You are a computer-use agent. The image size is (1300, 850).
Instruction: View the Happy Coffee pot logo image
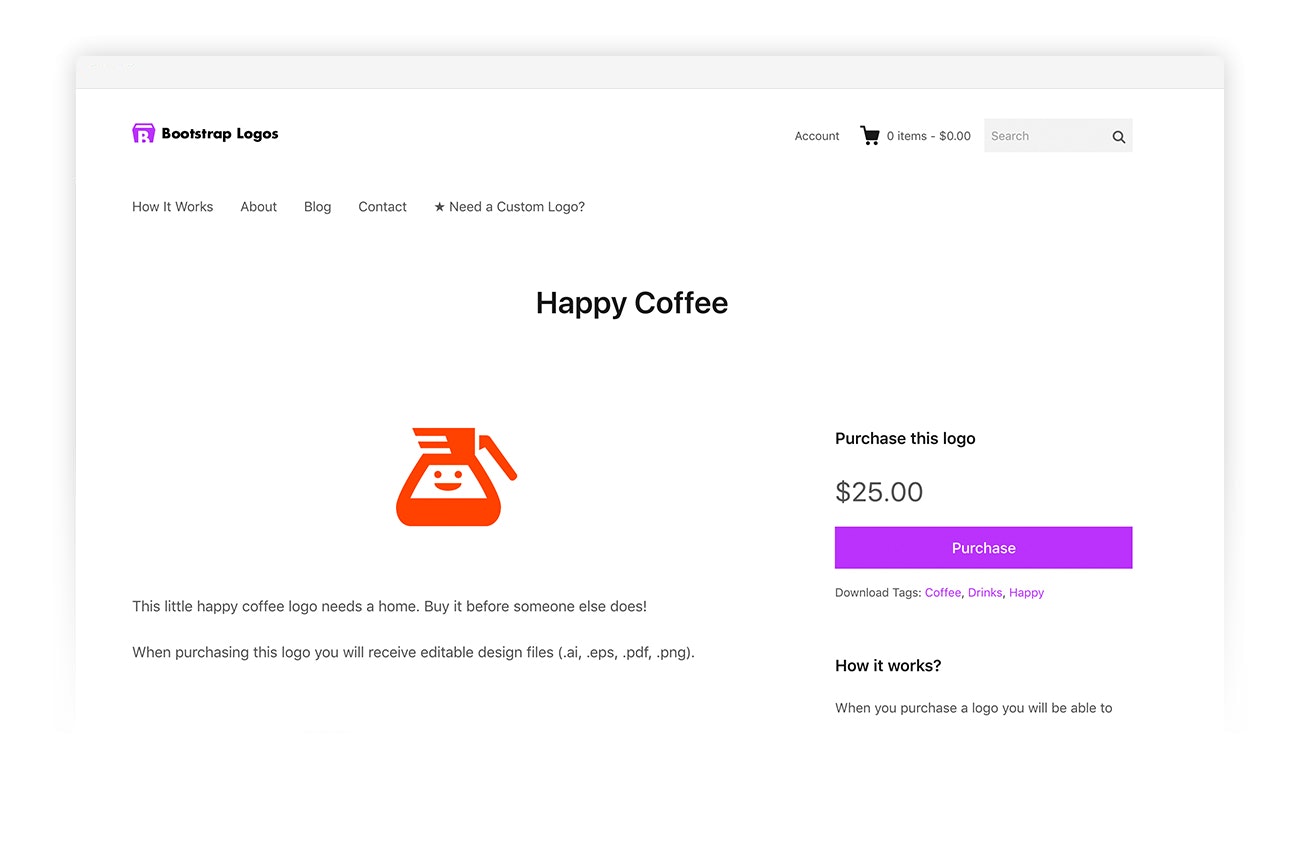point(456,475)
